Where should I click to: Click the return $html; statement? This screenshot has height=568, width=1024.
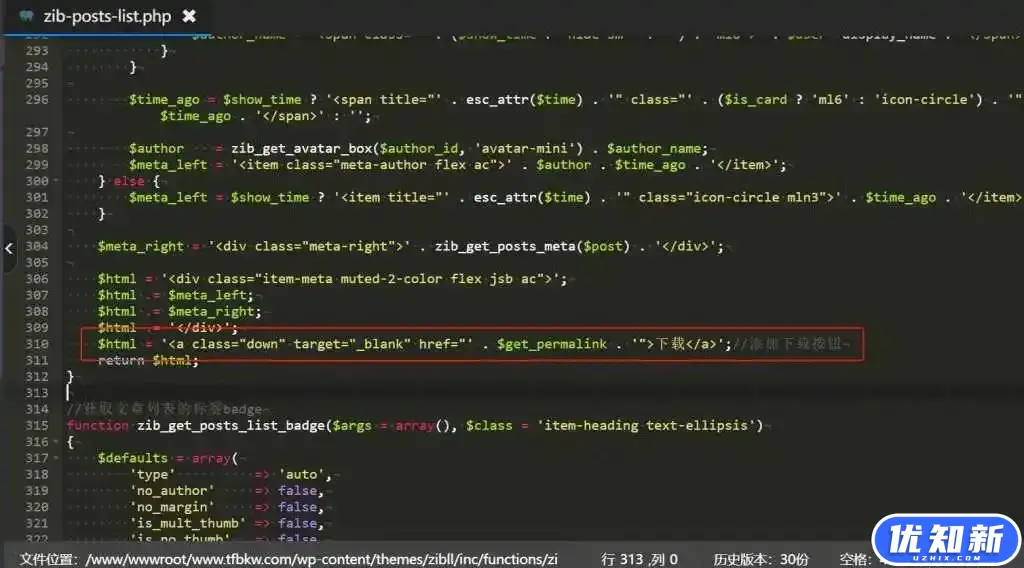click(148, 360)
